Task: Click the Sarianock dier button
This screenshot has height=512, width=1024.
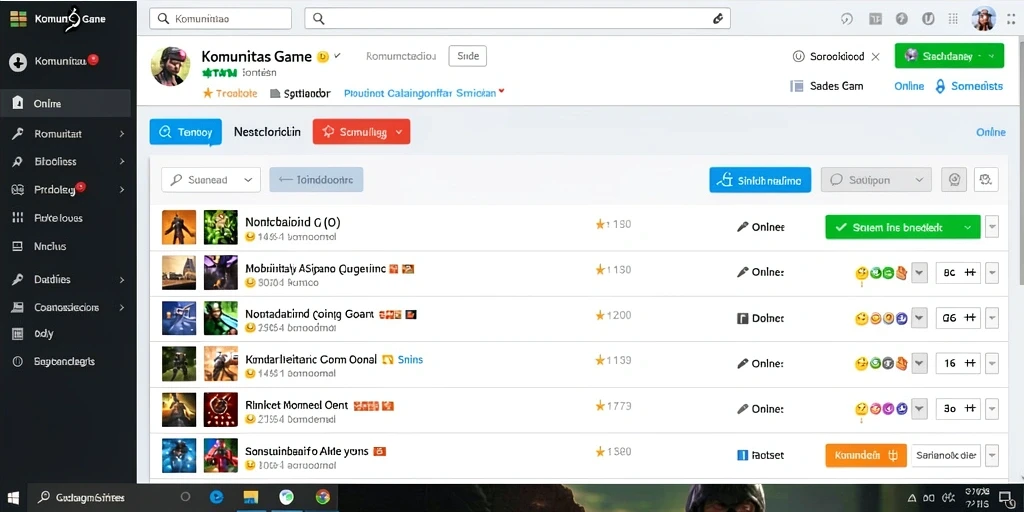Action: tap(946, 455)
